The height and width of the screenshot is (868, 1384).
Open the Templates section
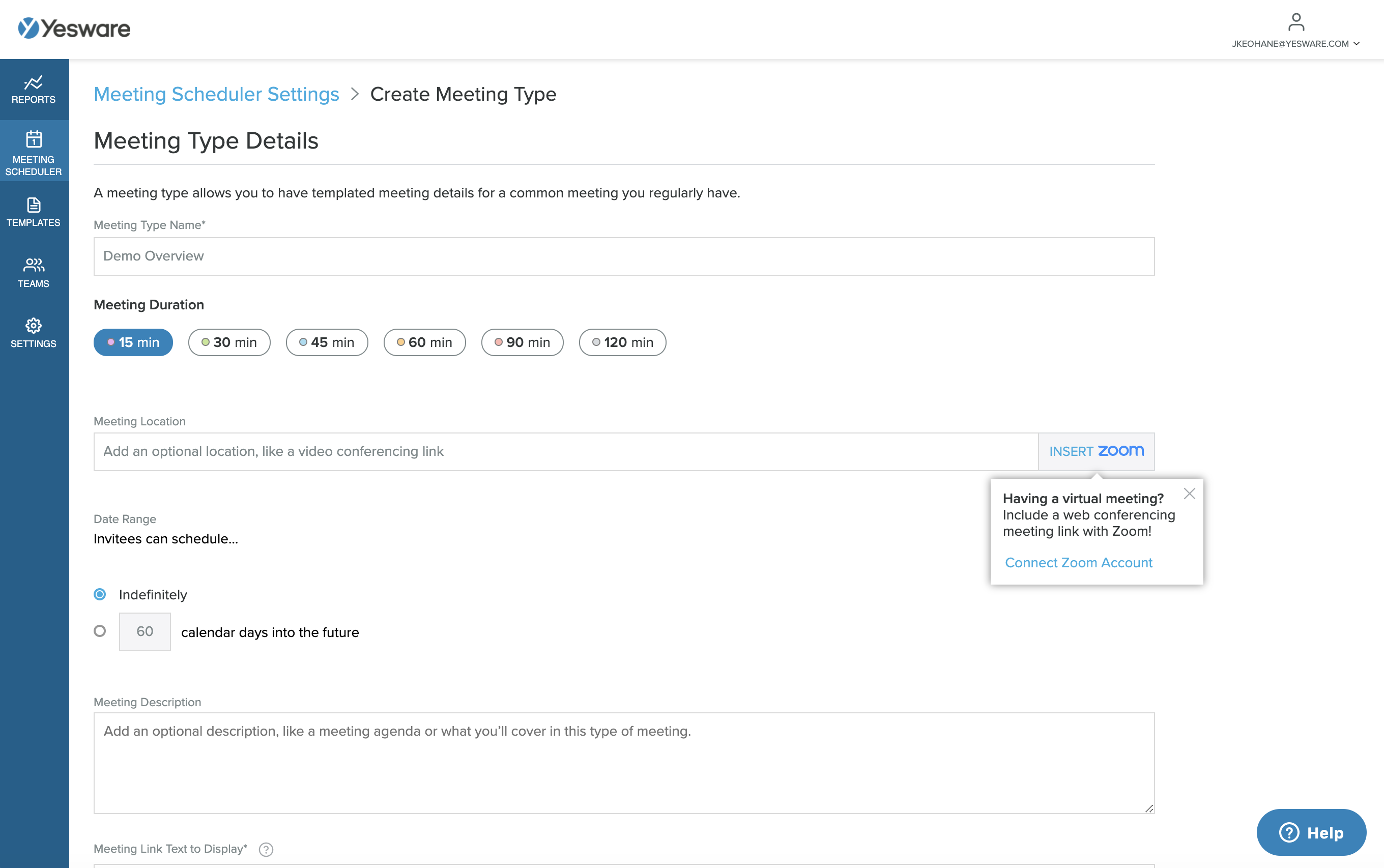click(x=34, y=212)
